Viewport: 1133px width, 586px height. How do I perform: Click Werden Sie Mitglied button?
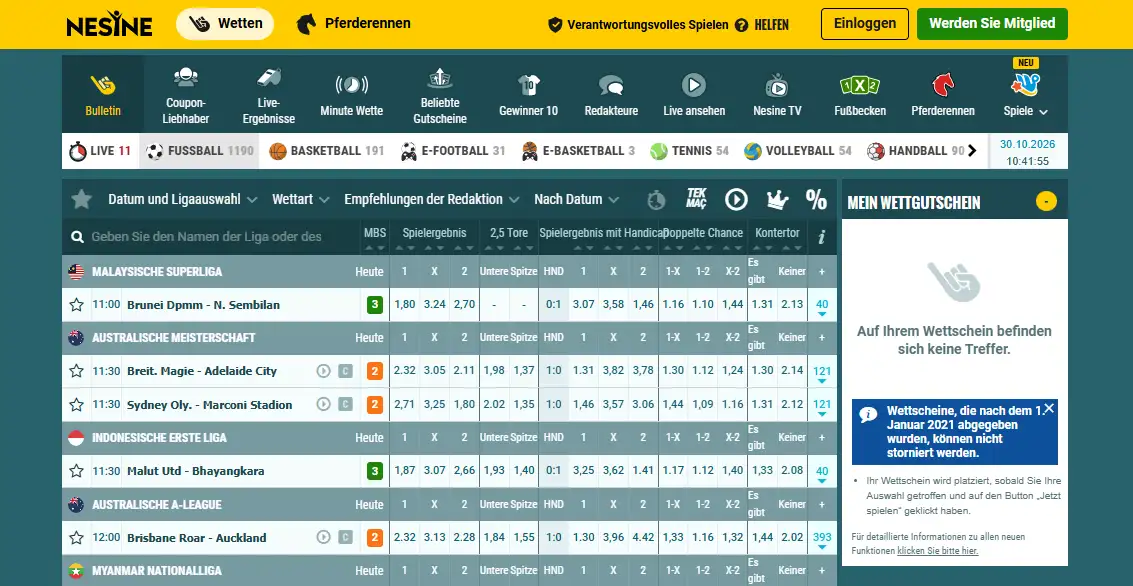(x=992, y=24)
